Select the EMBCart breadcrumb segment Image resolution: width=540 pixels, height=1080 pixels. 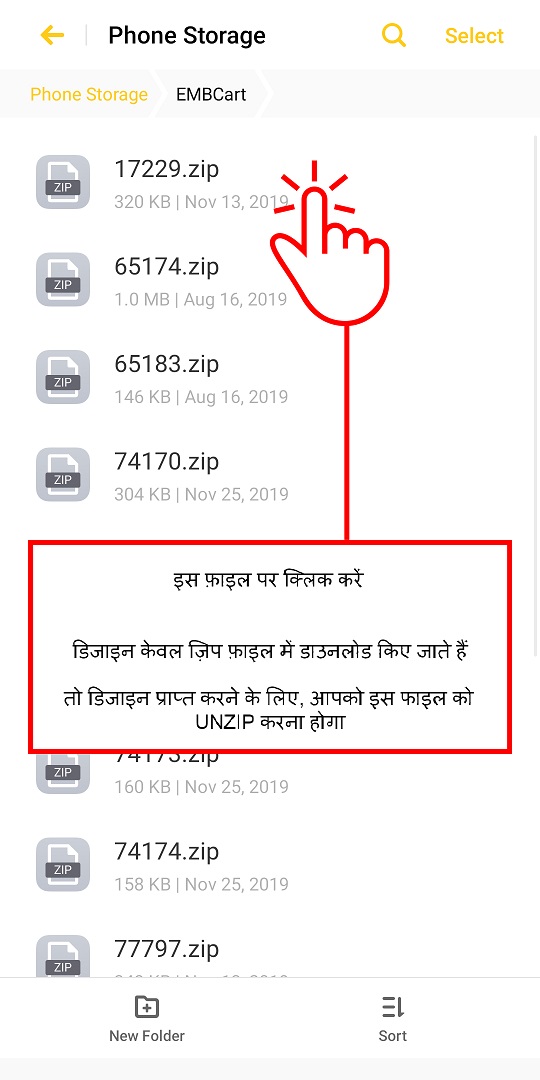click(211, 94)
